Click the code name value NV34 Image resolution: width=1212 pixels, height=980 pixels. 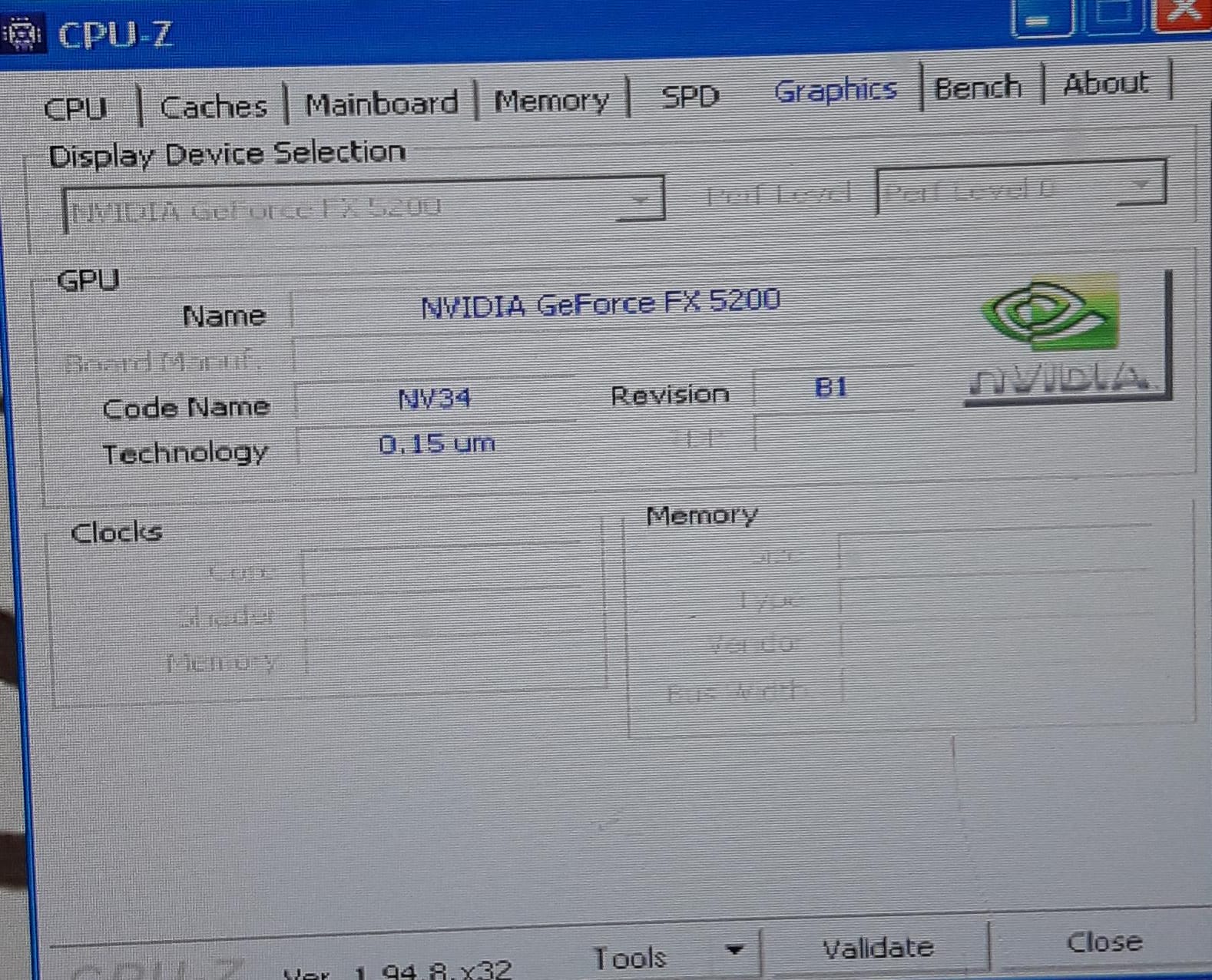click(434, 399)
